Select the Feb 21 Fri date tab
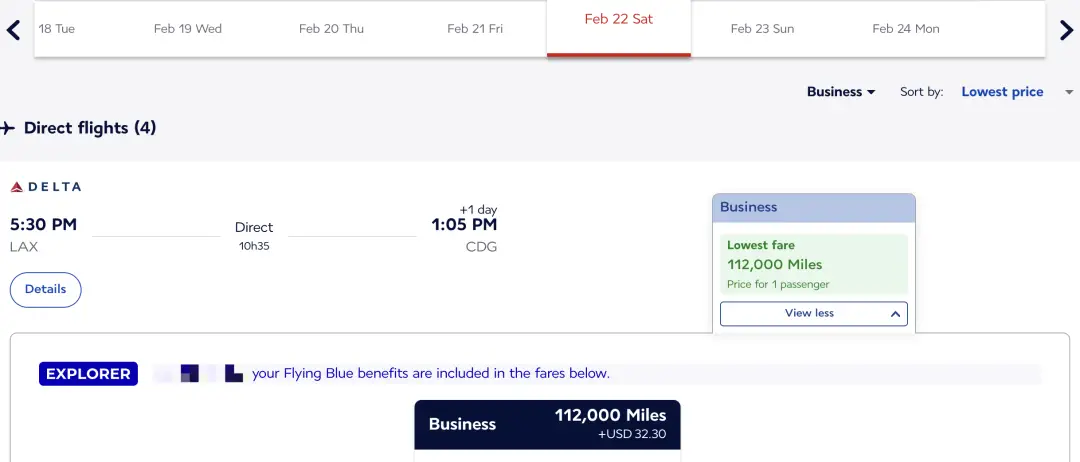 [475, 29]
